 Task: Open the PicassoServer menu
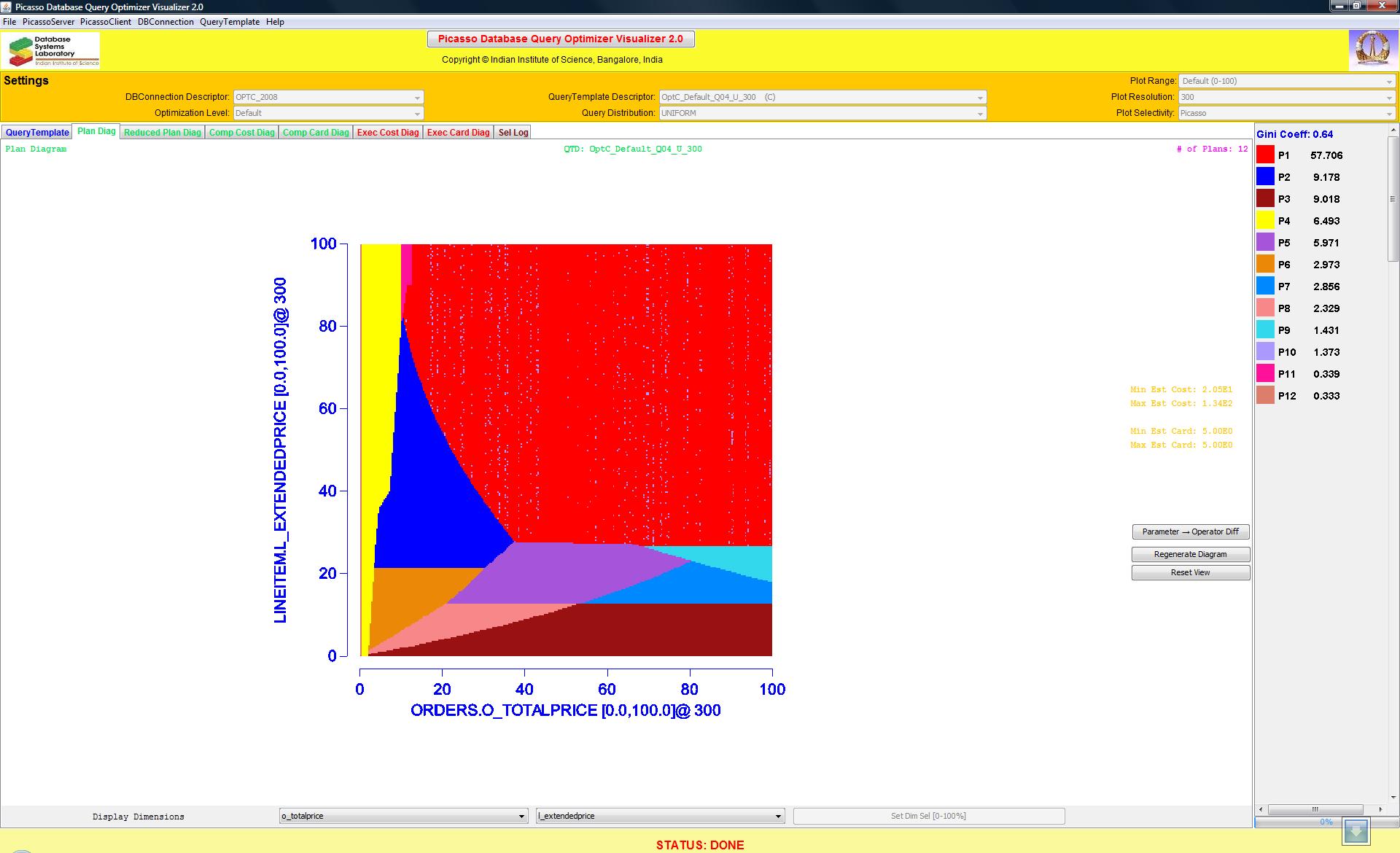[x=48, y=22]
